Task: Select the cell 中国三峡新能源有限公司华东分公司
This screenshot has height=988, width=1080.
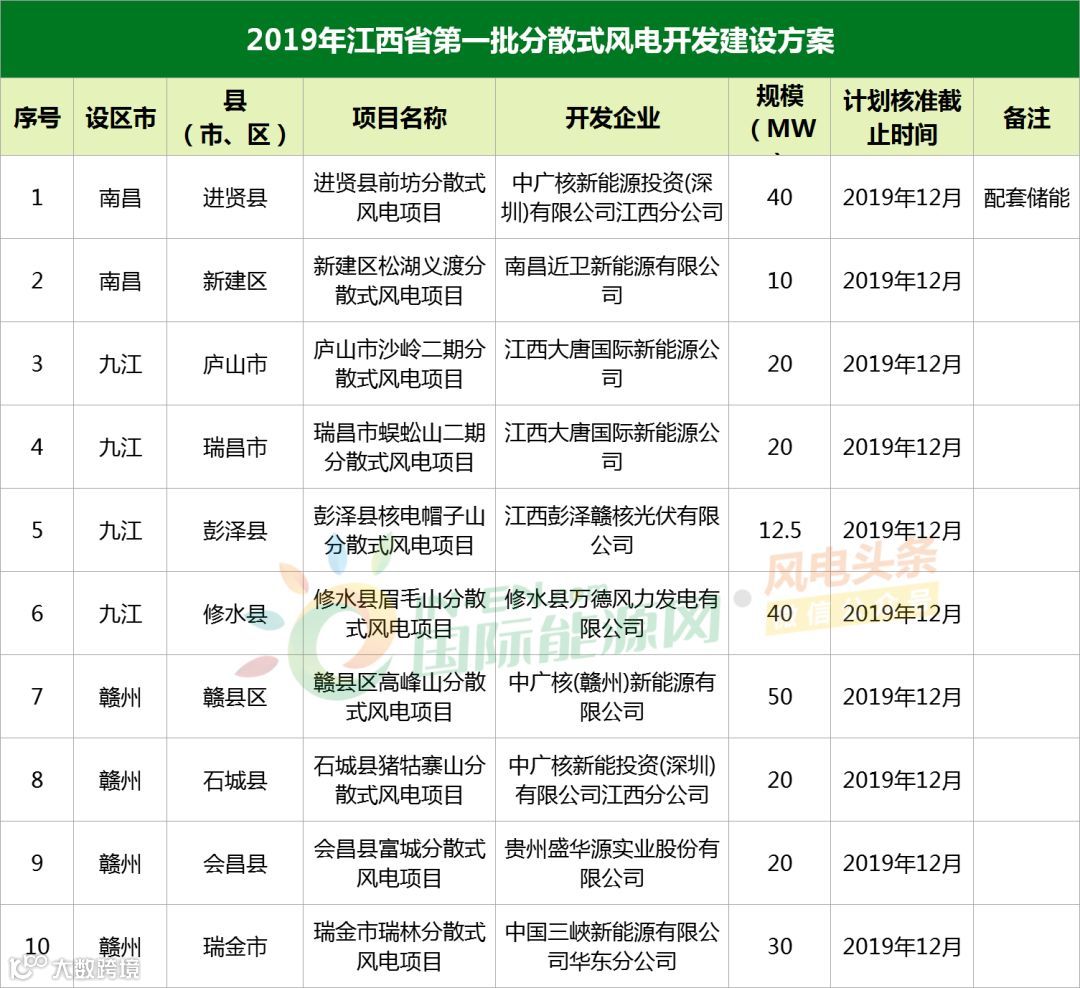Action: point(612,947)
